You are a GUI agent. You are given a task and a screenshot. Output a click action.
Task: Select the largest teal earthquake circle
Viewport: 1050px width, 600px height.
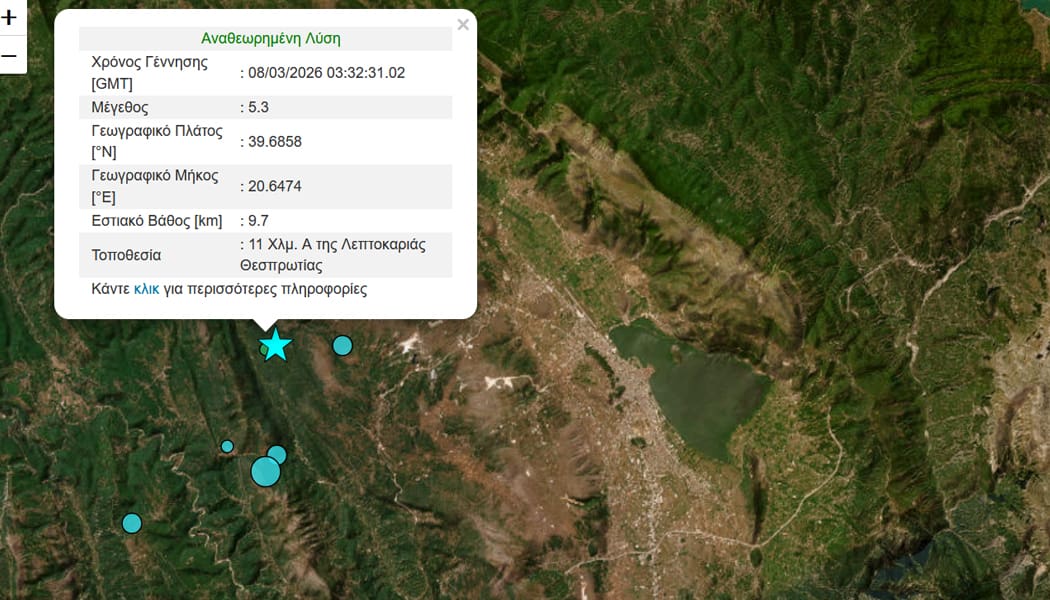[265, 471]
